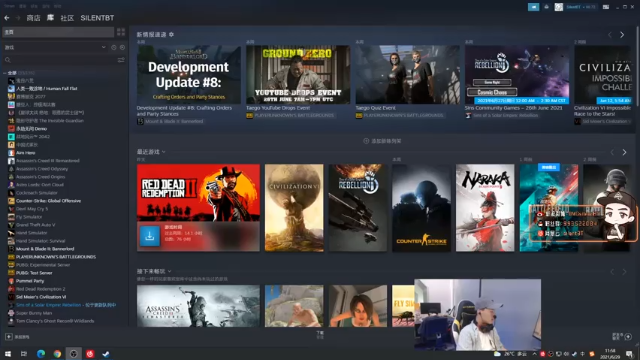Open the Civilization VI game cover
The width and height of the screenshot is (640, 360).
tap(294, 208)
